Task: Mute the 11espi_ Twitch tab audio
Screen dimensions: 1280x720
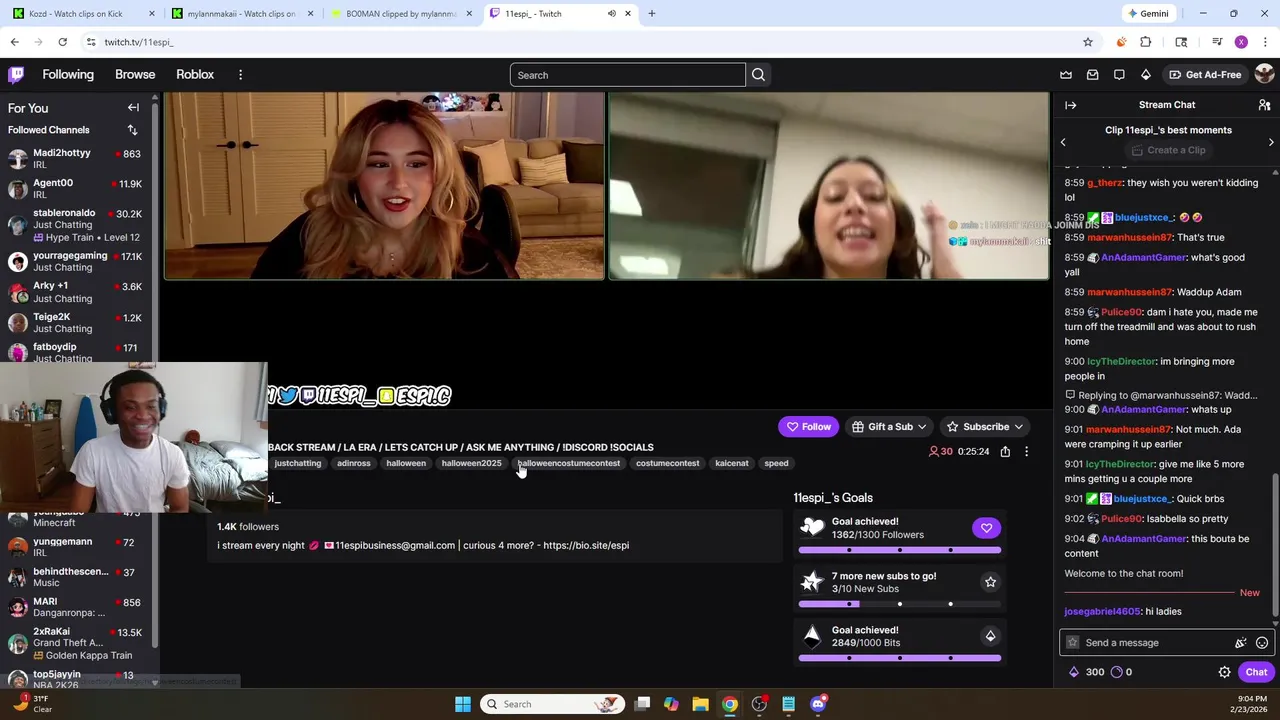Action: [x=611, y=14]
